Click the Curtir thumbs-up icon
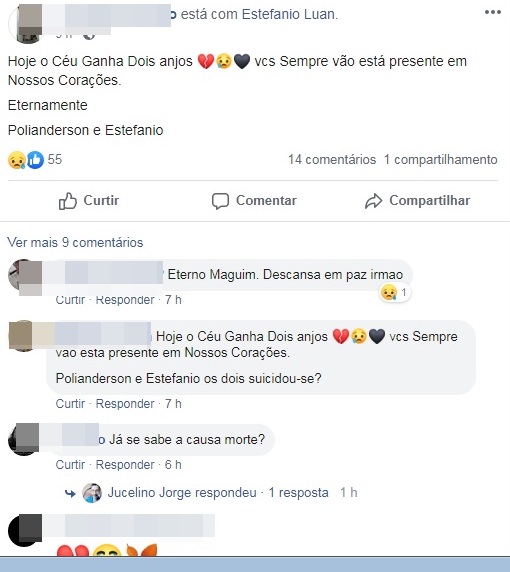The width and height of the screenshot is (510, 572). [68, 201]
